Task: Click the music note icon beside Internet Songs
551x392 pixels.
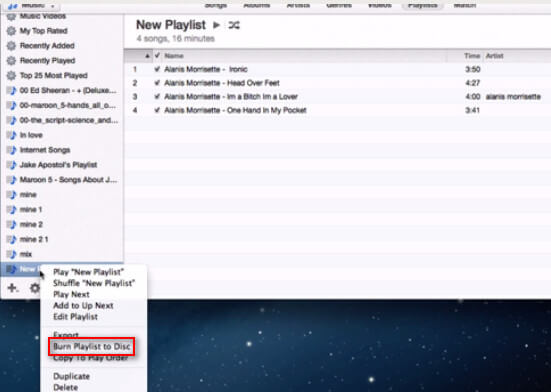Action: [x=12, y=150]
